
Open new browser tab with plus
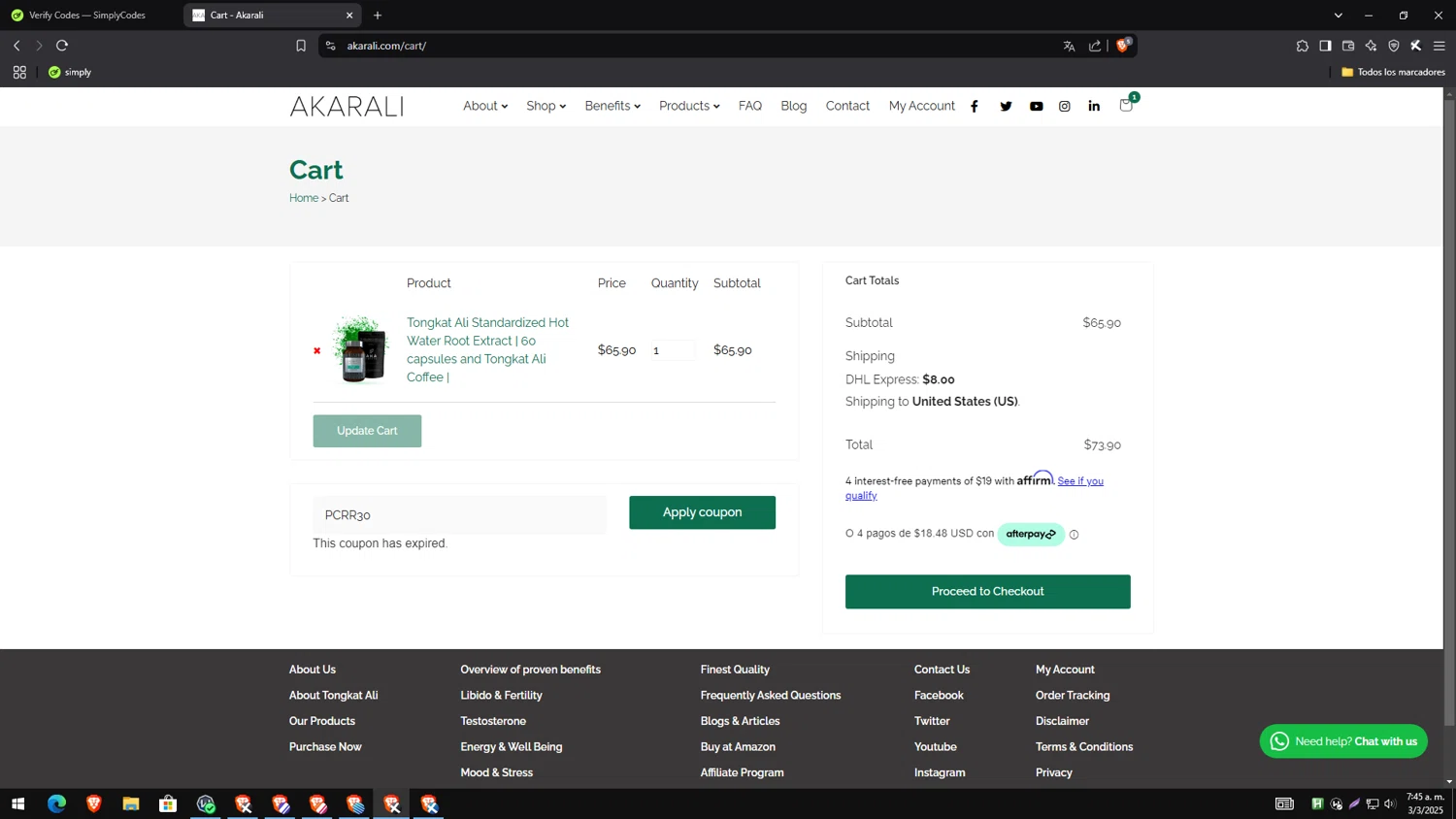coord(378,16)
